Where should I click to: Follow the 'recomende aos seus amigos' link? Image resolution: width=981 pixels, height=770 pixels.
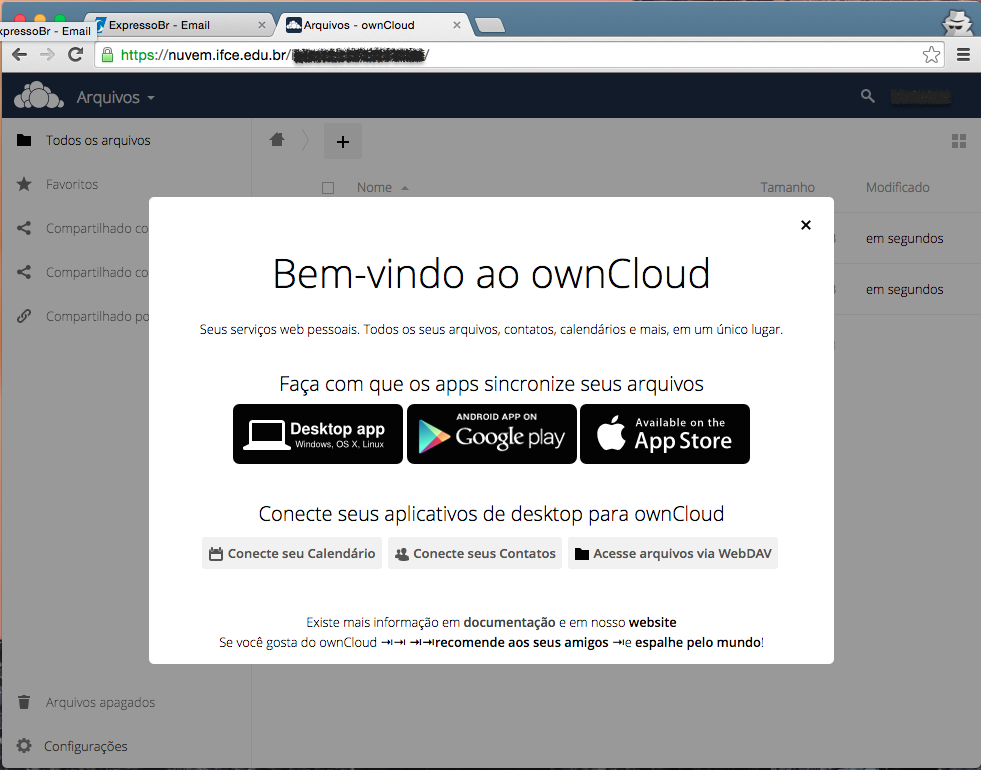pos(522,642)
